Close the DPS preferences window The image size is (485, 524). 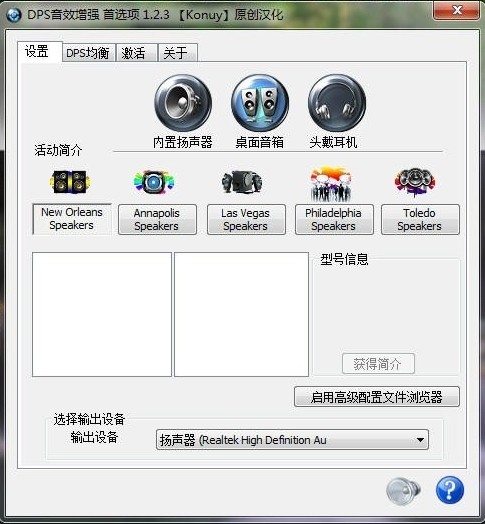[x=457, y=10]
